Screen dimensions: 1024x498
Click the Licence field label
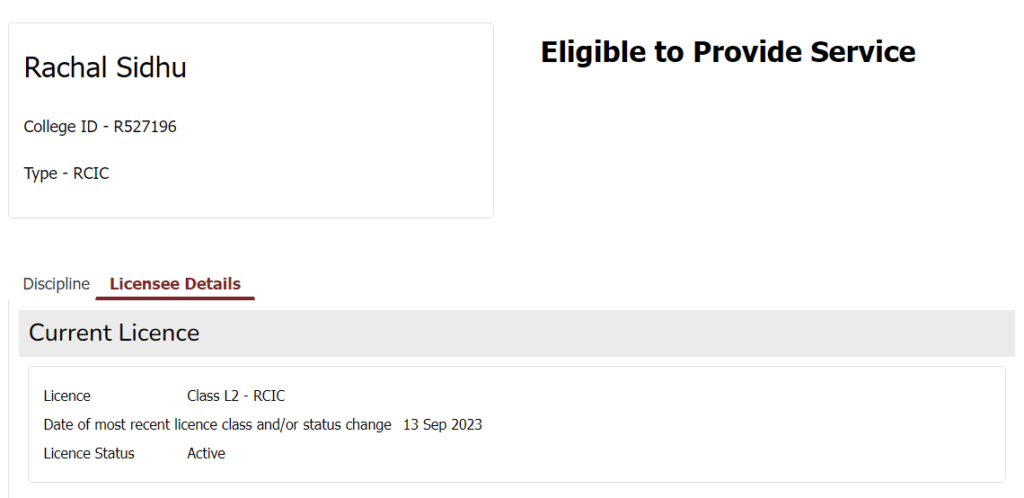tap(67, 396)
